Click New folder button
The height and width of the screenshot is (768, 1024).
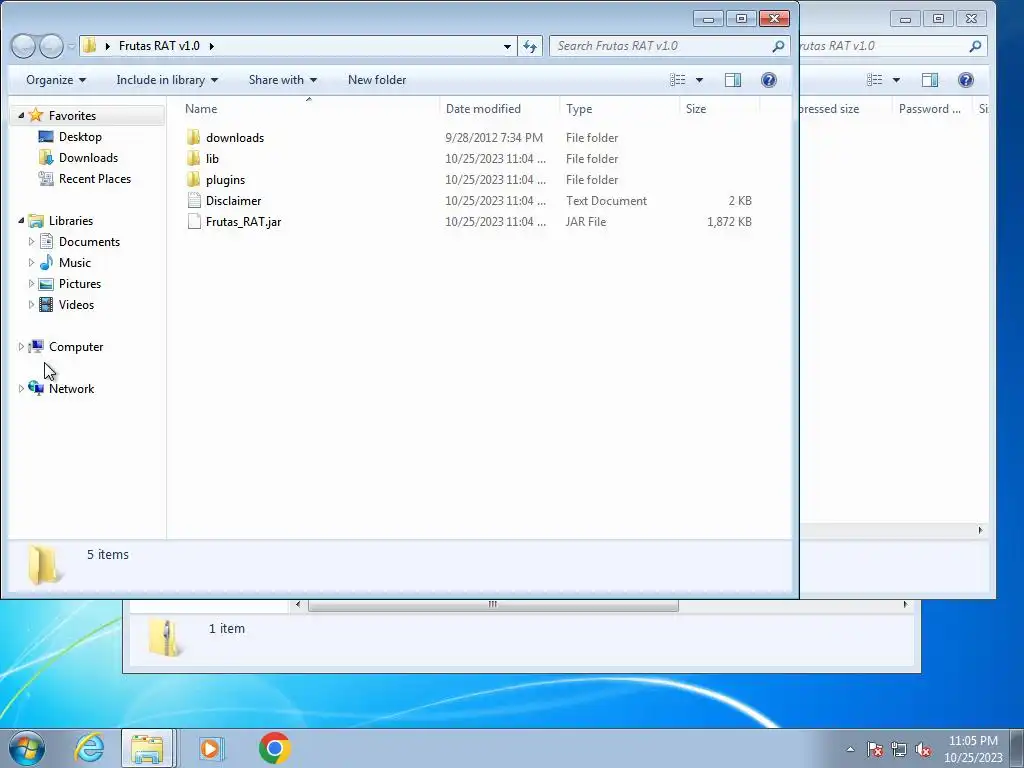pos(377,80)
